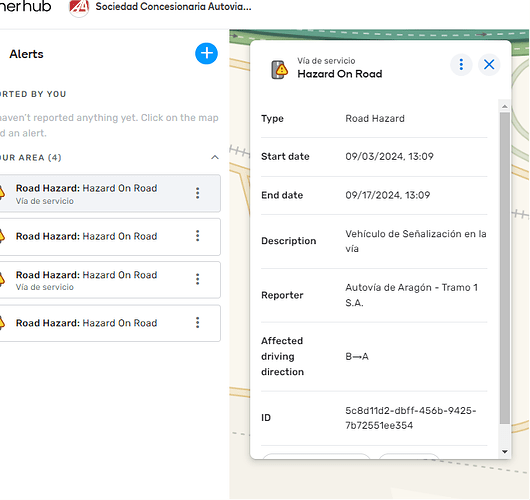This screenshot has width=530, height=500.
Task: Click the Sociedad Concesionaria Autovia logo icon
Action: tap(79, 7)
